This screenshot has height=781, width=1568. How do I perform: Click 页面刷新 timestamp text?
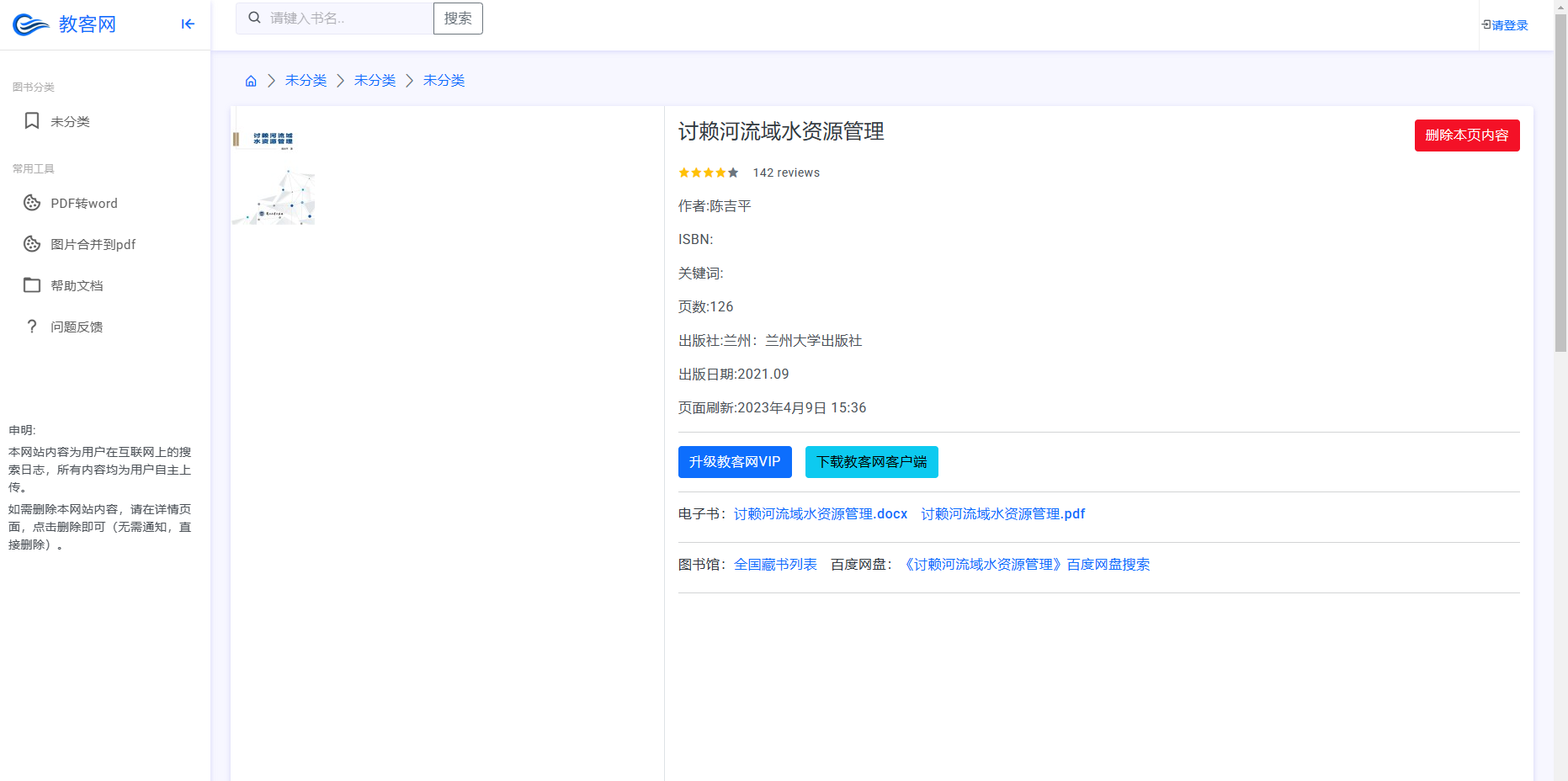pos(773,408)
